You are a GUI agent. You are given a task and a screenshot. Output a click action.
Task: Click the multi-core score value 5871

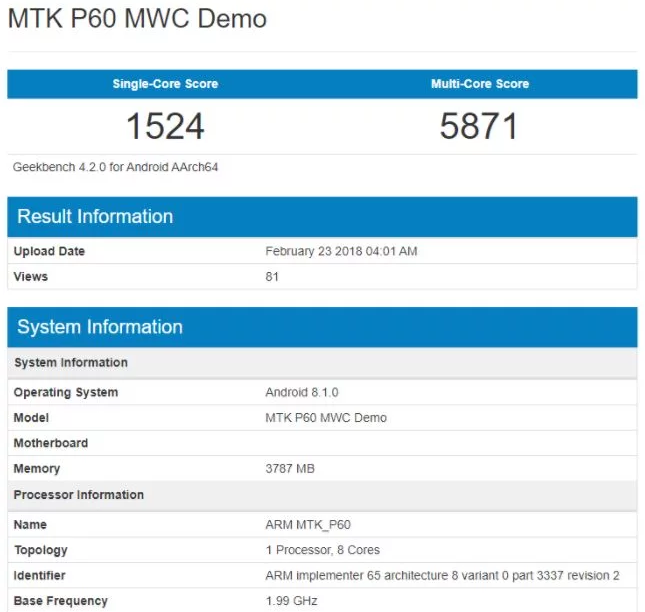(479, 126)
